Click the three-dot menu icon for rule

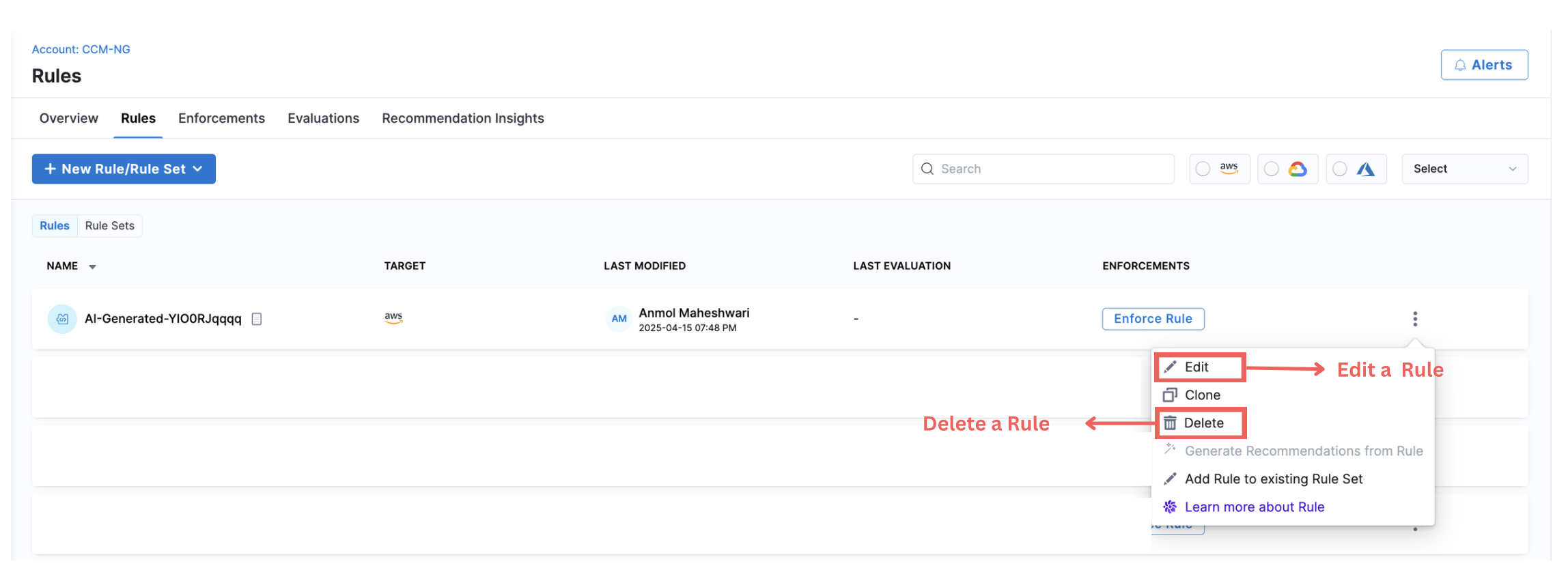tap(1414, 319)
